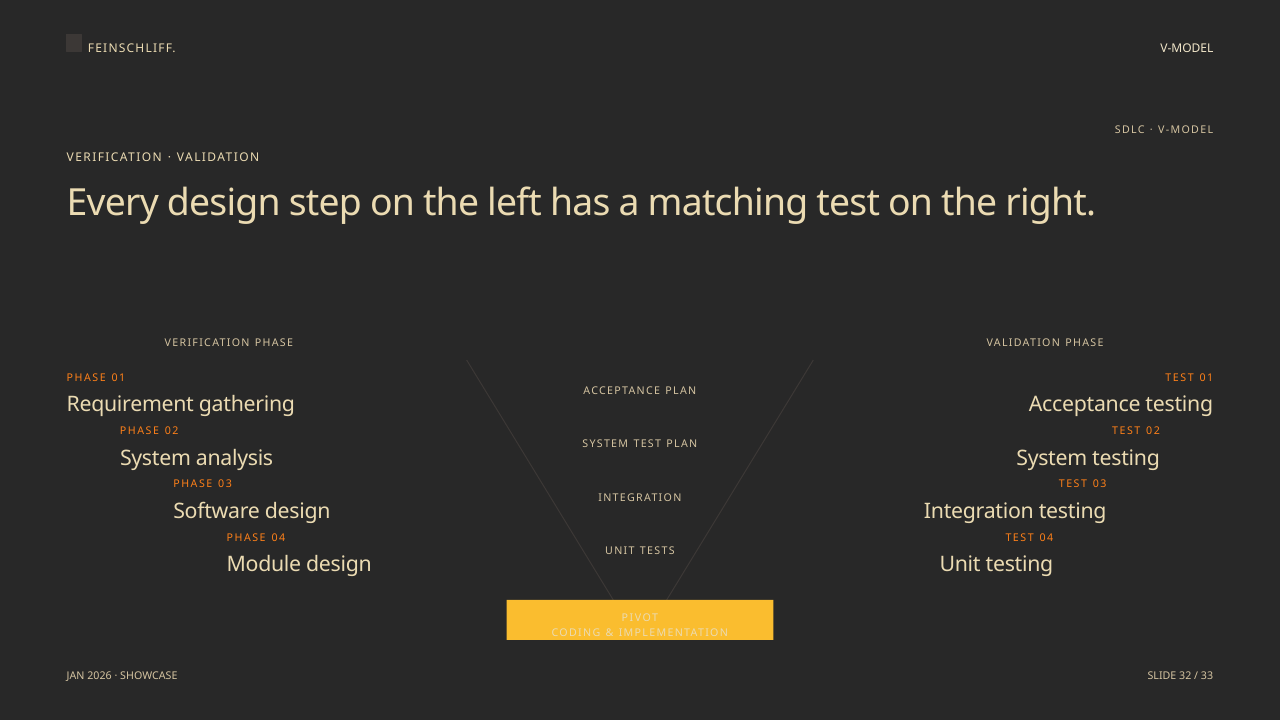Select the V-MODEL header text
The image size is (1281, 720).
pos(1186,48)
